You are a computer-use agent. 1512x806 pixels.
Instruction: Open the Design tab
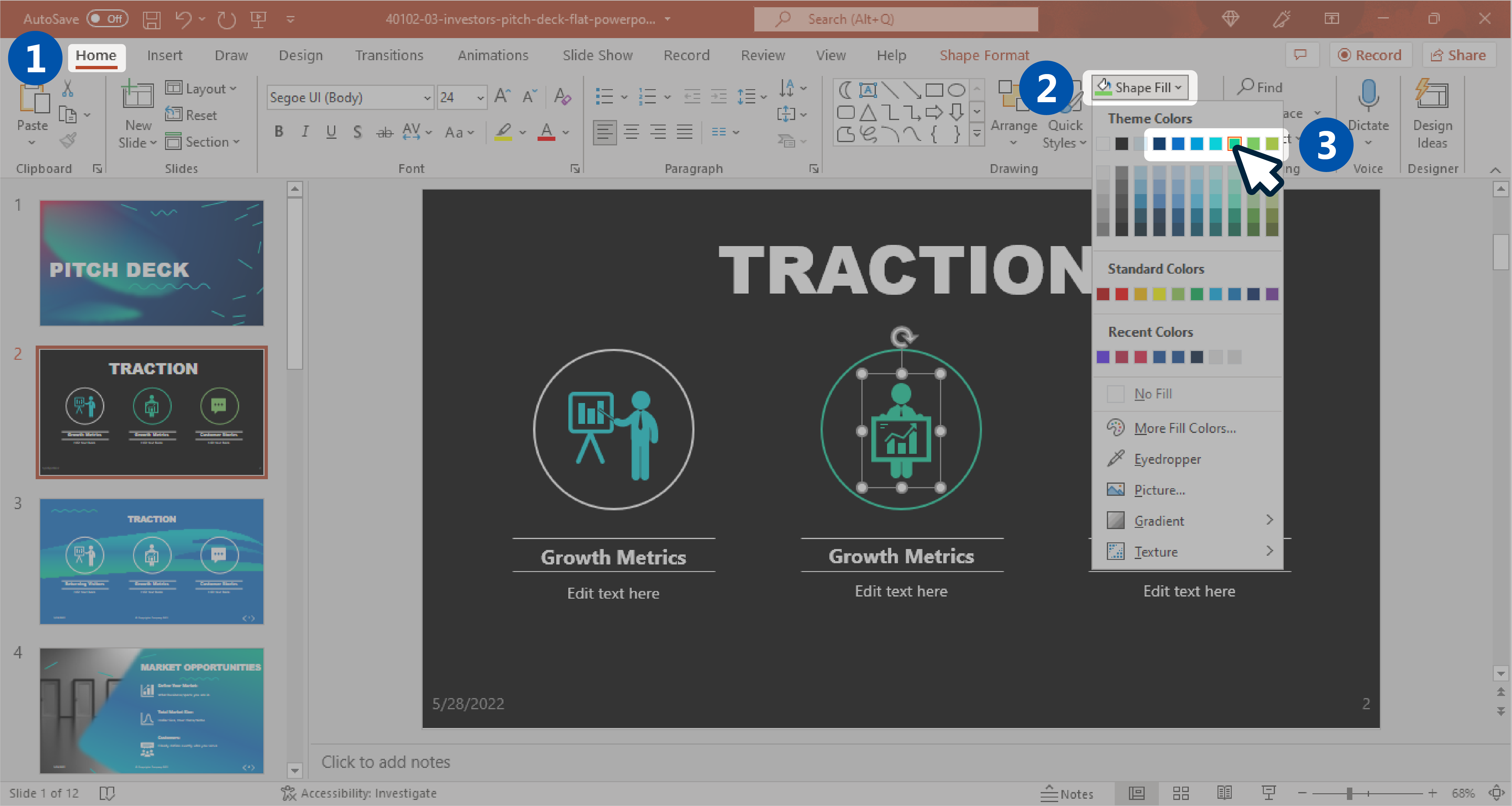tap(301, 55)
